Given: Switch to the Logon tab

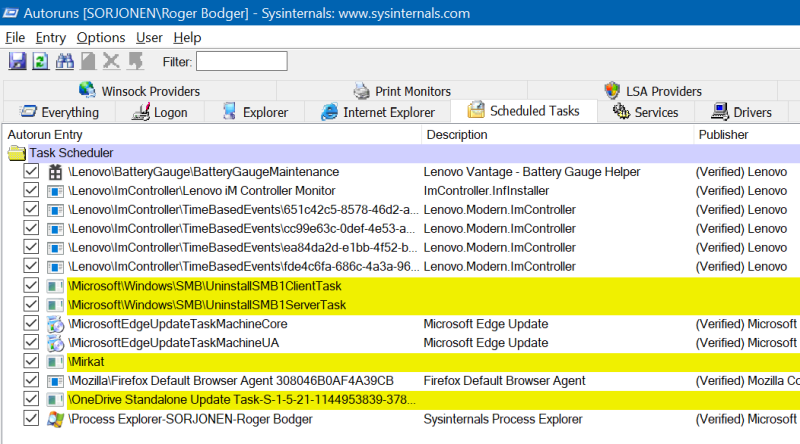Looking at the screenshot, I should [158, 112].
